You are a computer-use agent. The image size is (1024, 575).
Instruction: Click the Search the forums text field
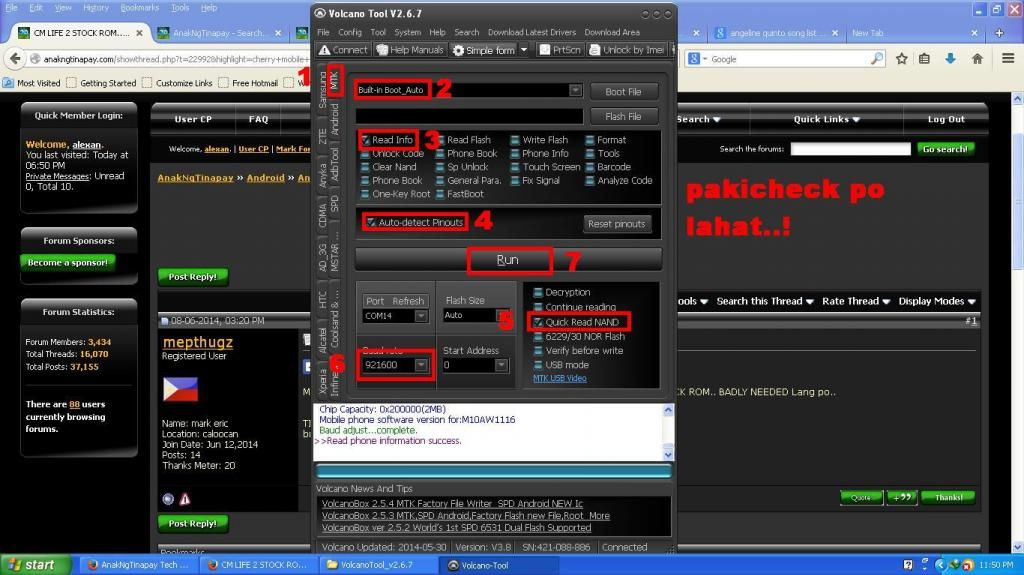pyautogui.click(x=850, y=149)
